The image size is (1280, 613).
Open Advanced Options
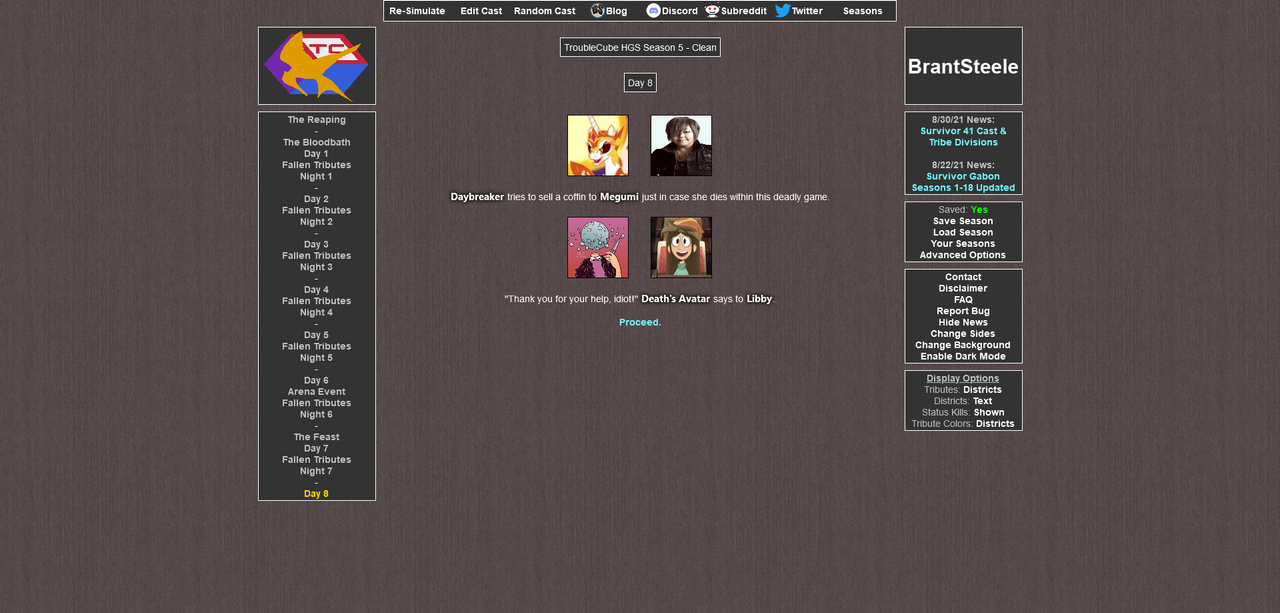coord(963,255)
